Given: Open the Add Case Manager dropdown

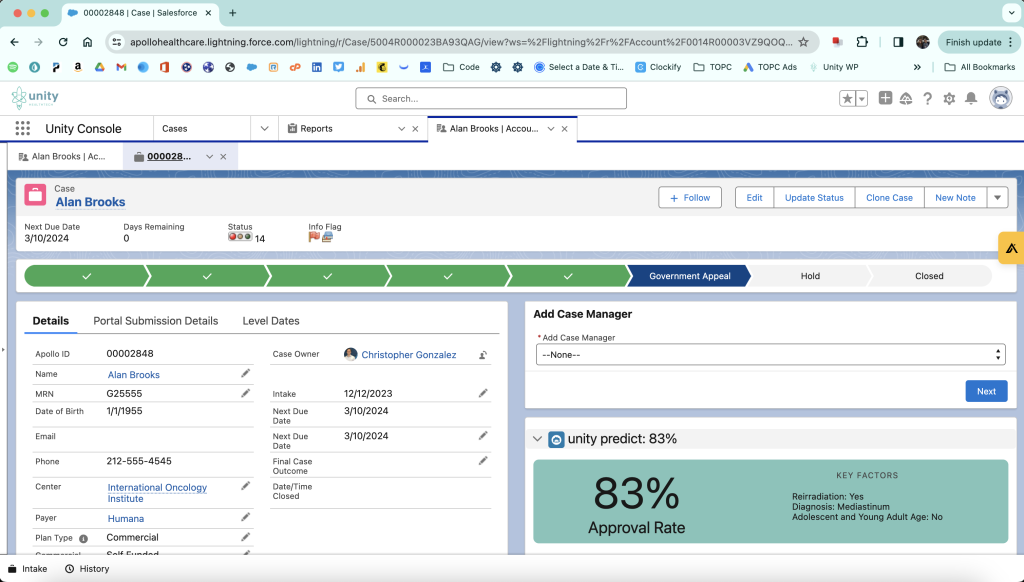Looking at the screenshot, I should point(770,355).
